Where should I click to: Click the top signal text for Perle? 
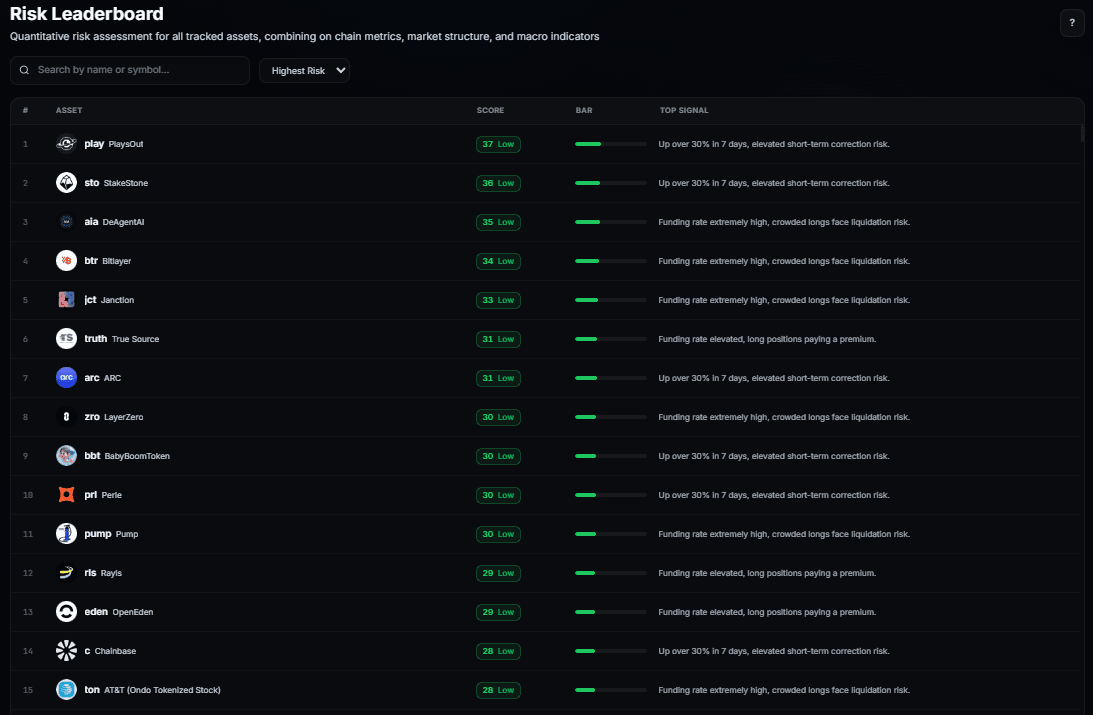pyautogui.click(x=774, y=495)
